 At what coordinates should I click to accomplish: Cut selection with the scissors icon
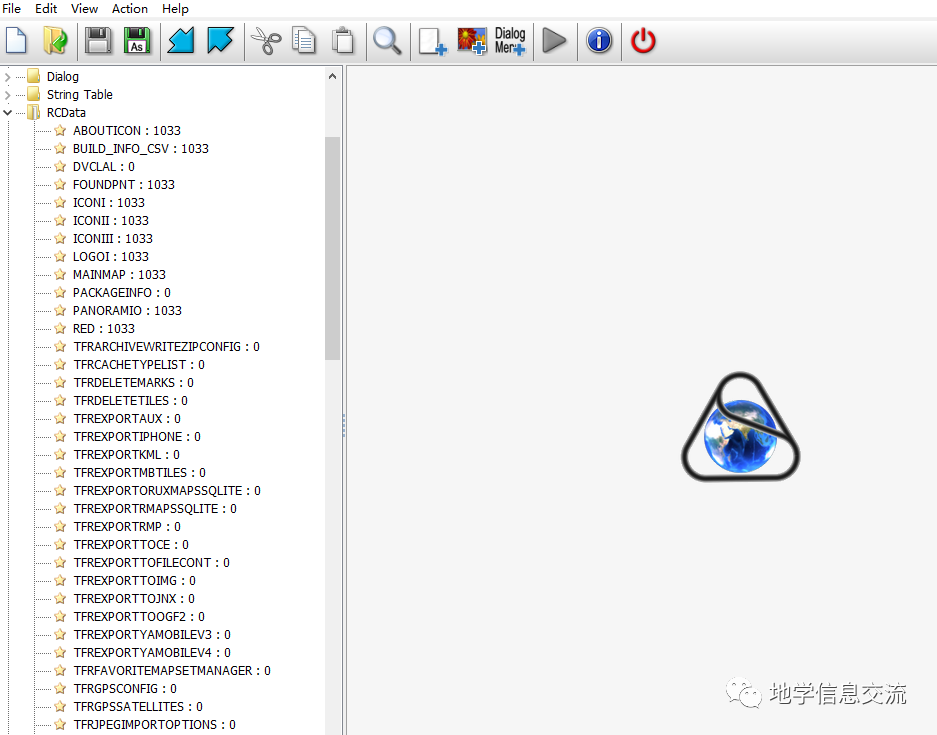point(266,41)
